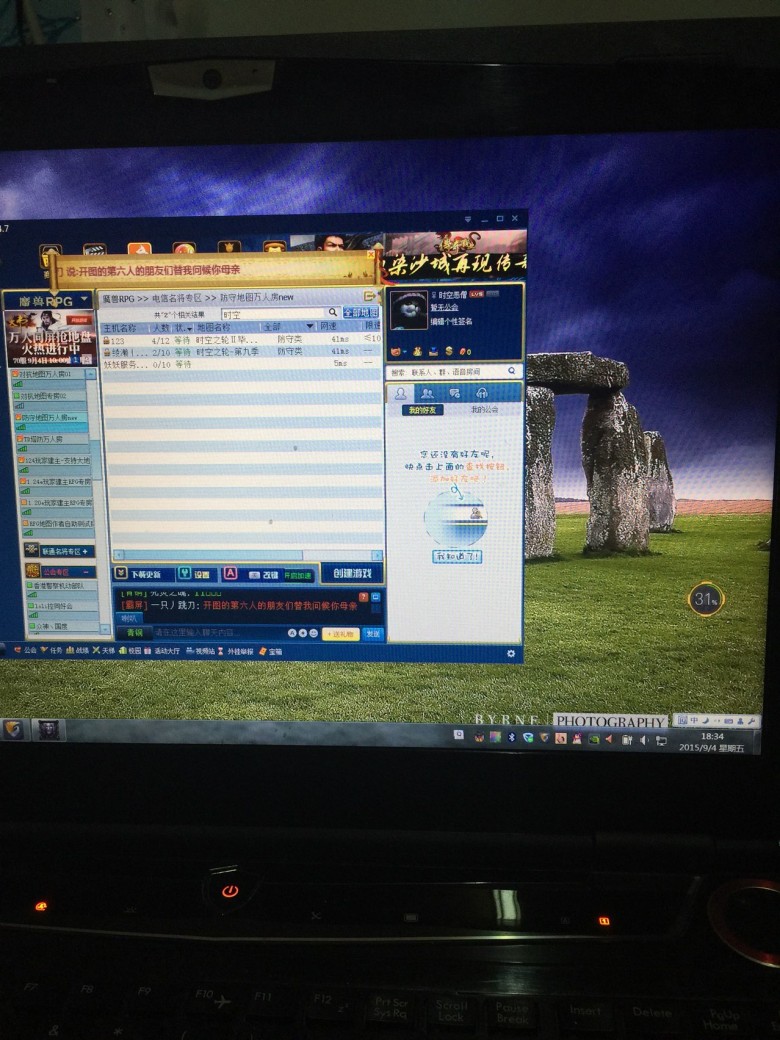
Task: Click the 宝箱 treasure chest icon
Action: (x=269, y=651)
